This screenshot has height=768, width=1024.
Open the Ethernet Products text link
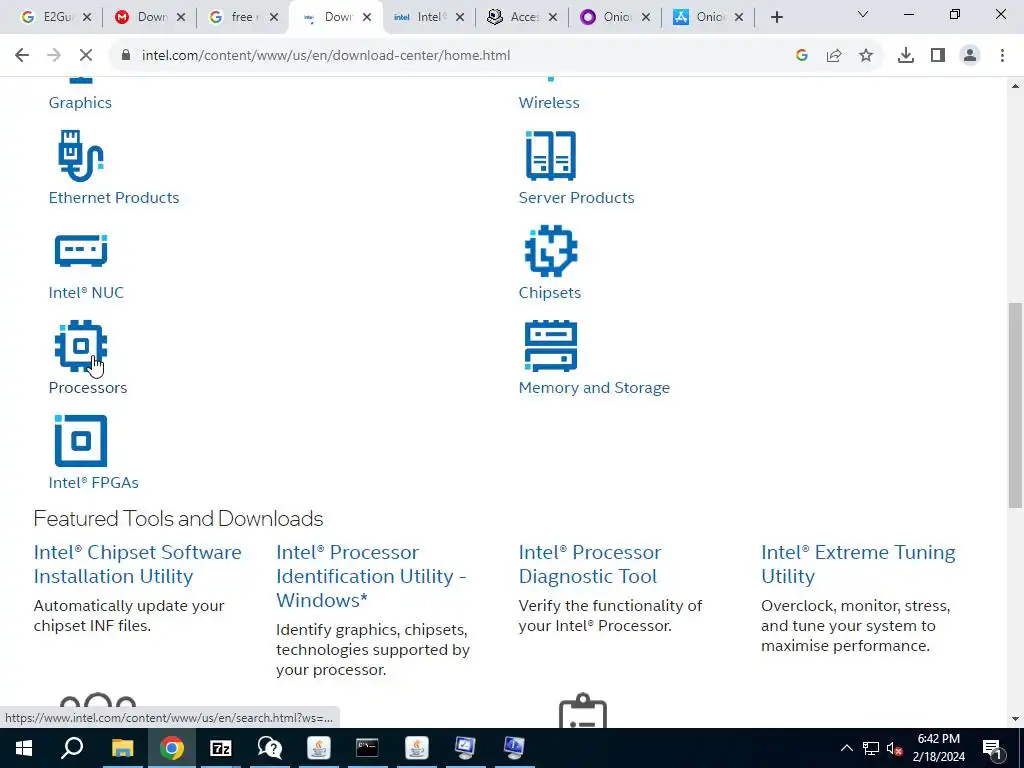point(114,198)
